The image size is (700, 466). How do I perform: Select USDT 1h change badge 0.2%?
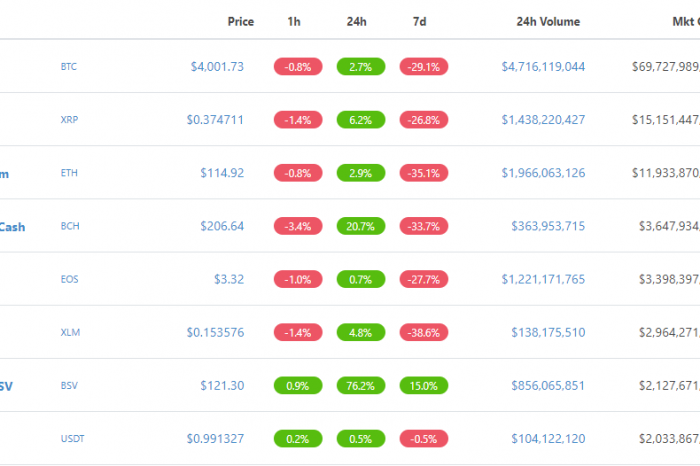[298, 438]
